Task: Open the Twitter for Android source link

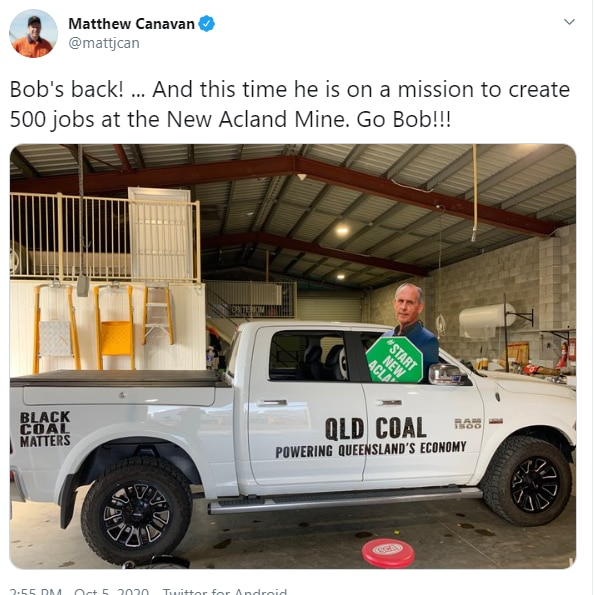Action: 225,591
